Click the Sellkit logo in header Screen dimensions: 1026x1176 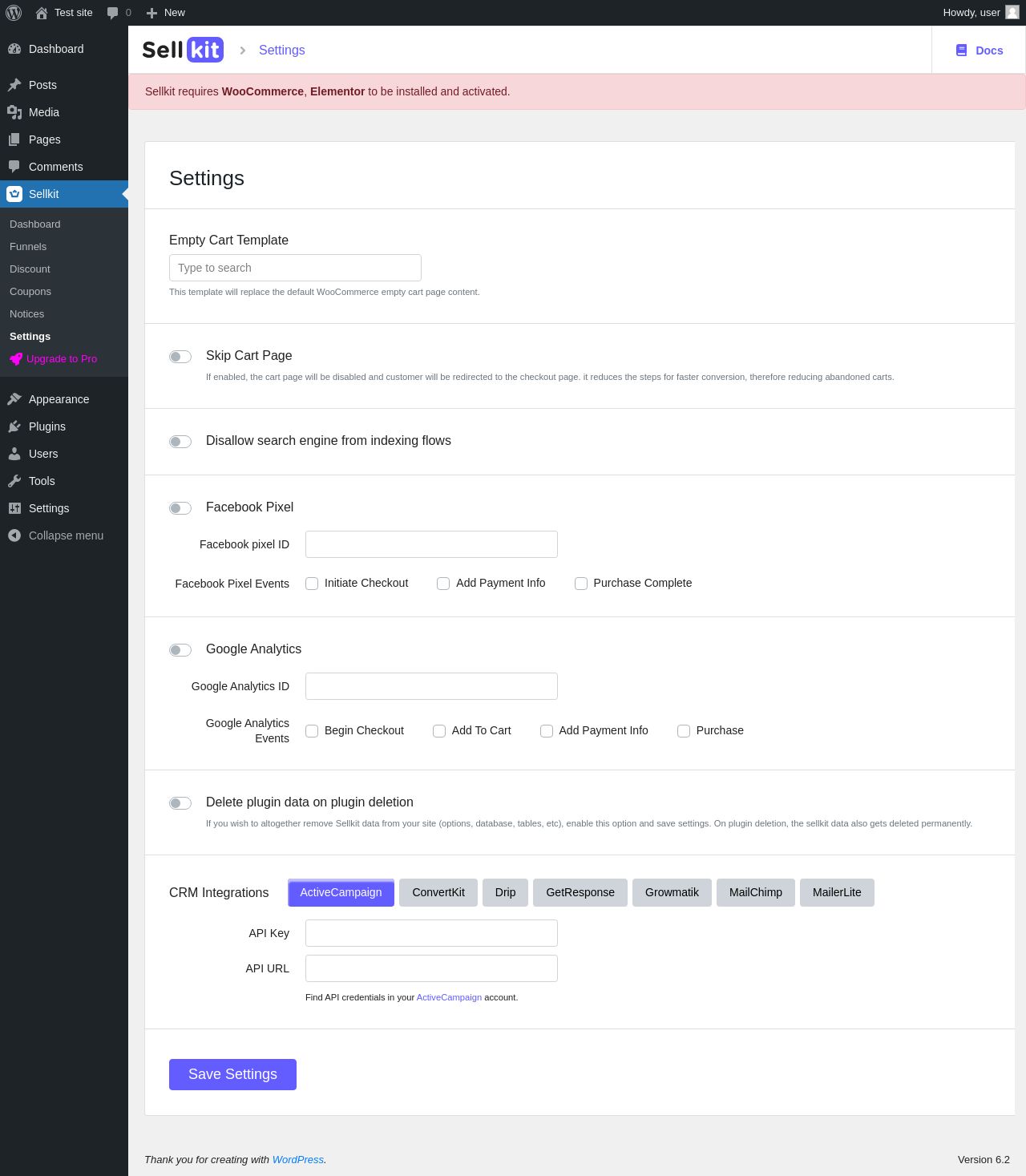coord(183,50)
